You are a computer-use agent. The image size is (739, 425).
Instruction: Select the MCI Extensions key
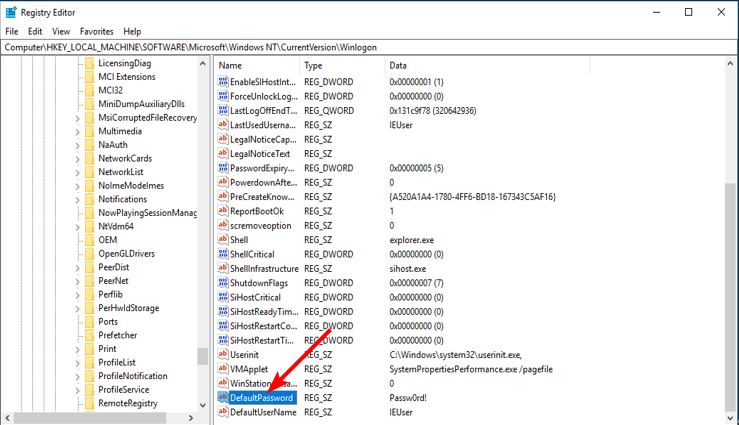tap(127, 77)
